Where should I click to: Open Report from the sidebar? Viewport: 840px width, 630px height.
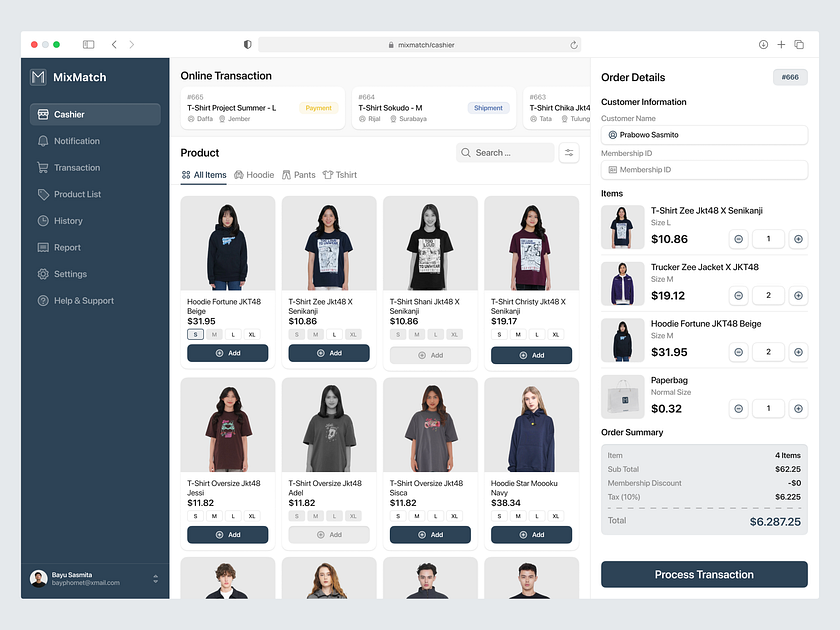95,248
